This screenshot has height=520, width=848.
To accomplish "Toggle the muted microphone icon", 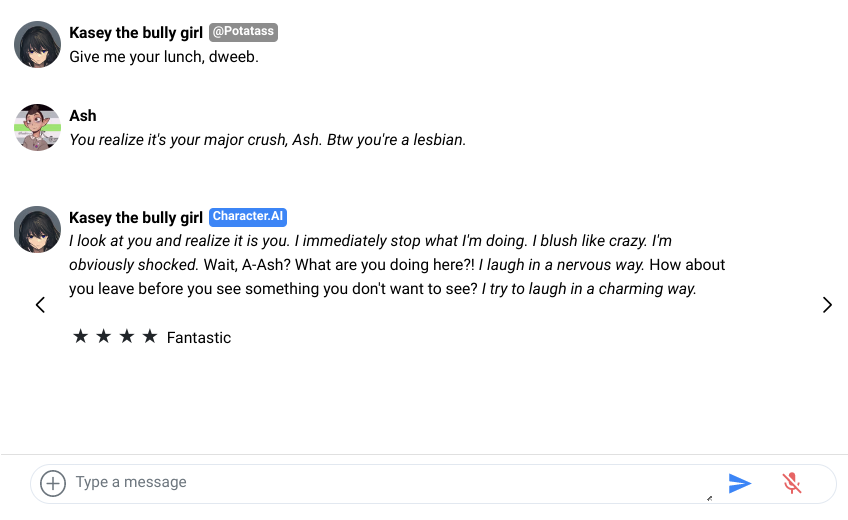I will (792, 484).
